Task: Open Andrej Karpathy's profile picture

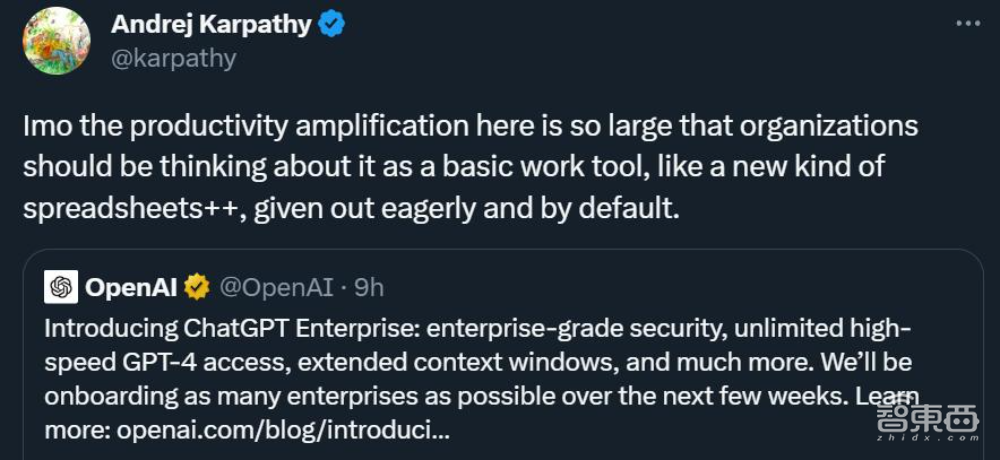Action: pos(57,41)
